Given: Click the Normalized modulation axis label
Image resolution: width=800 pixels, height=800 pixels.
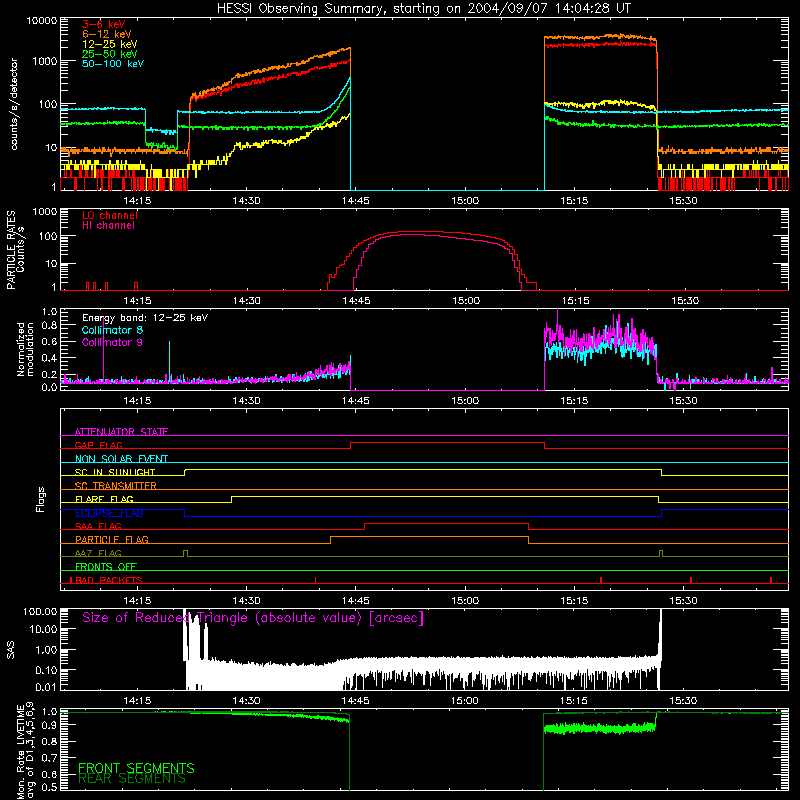Looking at the screenshot, I should (25, 349).
